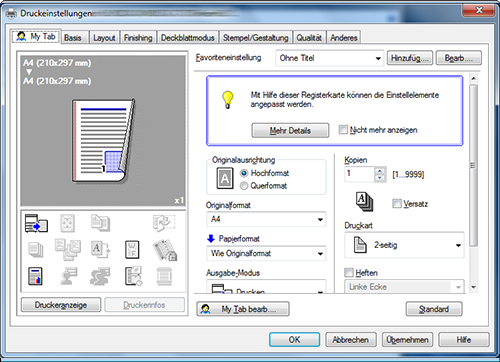
Task: Click the vertical scrollbar thumb in settings panel
Action: 473,165
